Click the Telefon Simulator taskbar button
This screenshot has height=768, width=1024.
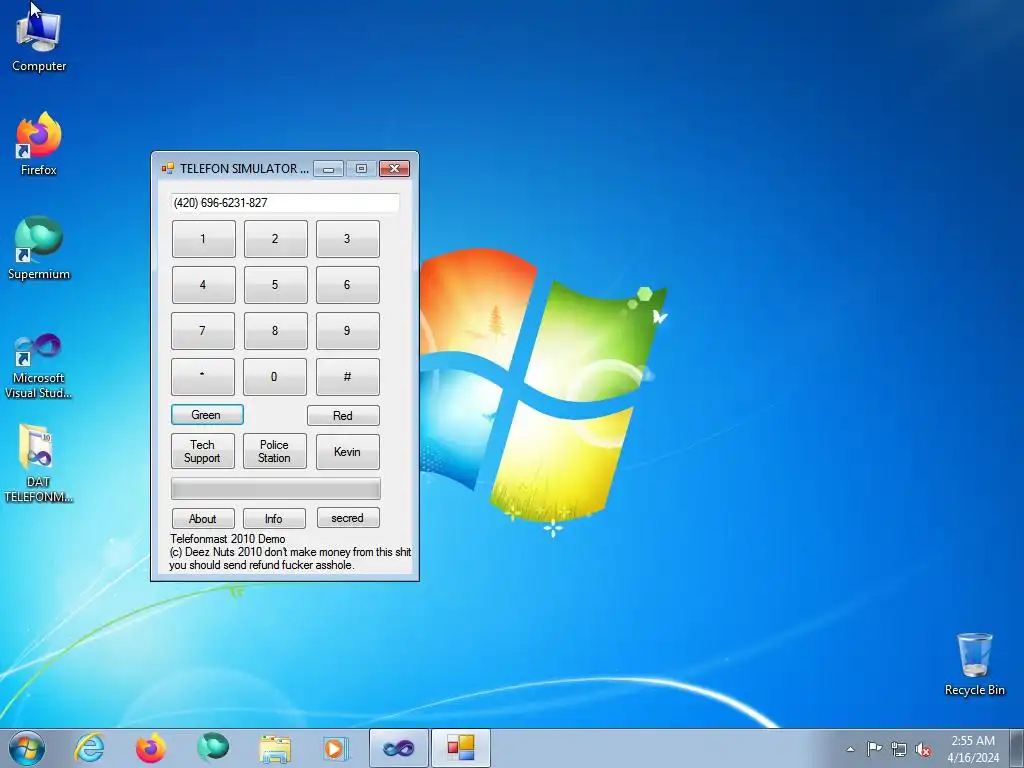[x=460, y=748]
